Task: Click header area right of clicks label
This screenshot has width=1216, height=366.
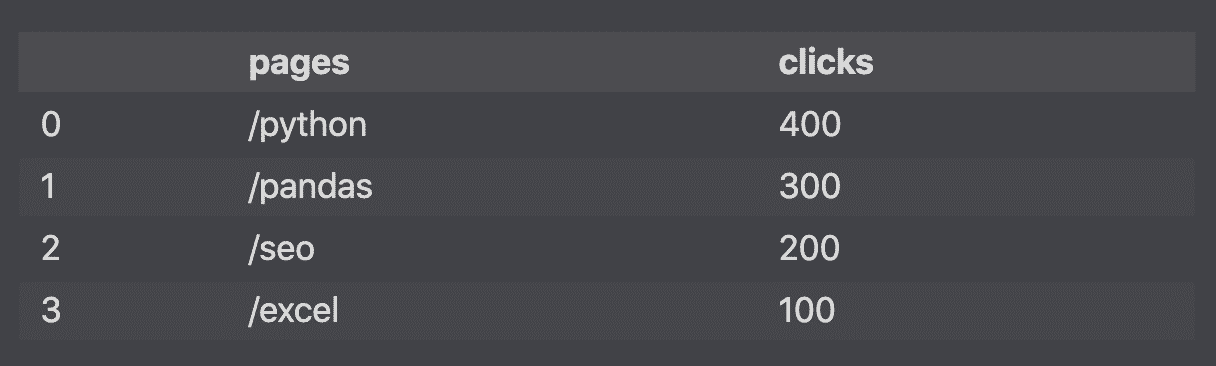Action: pyautogui.click(x=1035, y=63)
